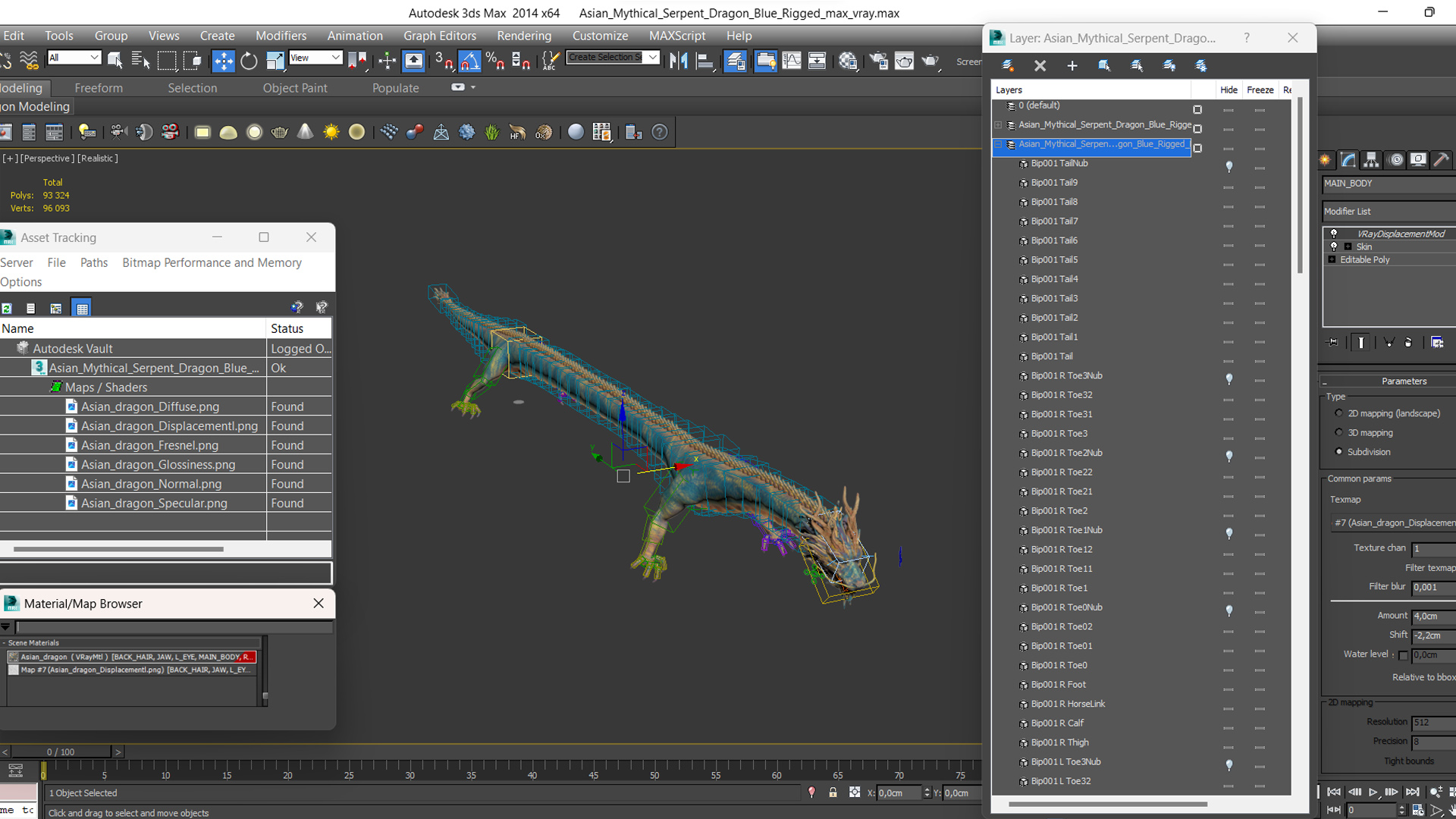The width and height of the screenshot is (1456, 819).
Task: Toggle the Angle Snap icon
Action: tap(469, 61)
